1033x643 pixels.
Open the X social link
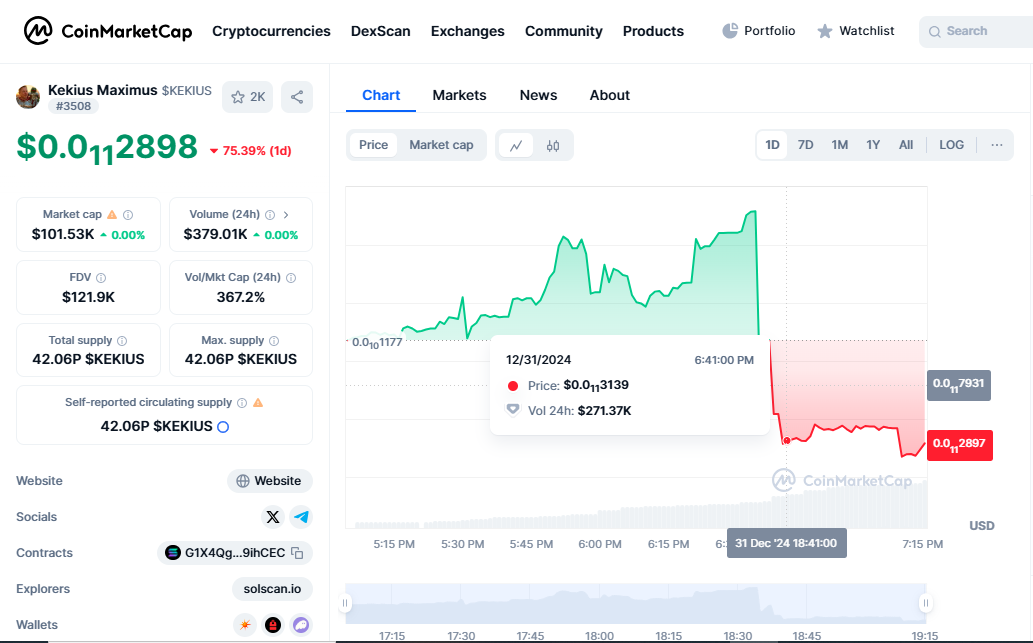(273, 517)
